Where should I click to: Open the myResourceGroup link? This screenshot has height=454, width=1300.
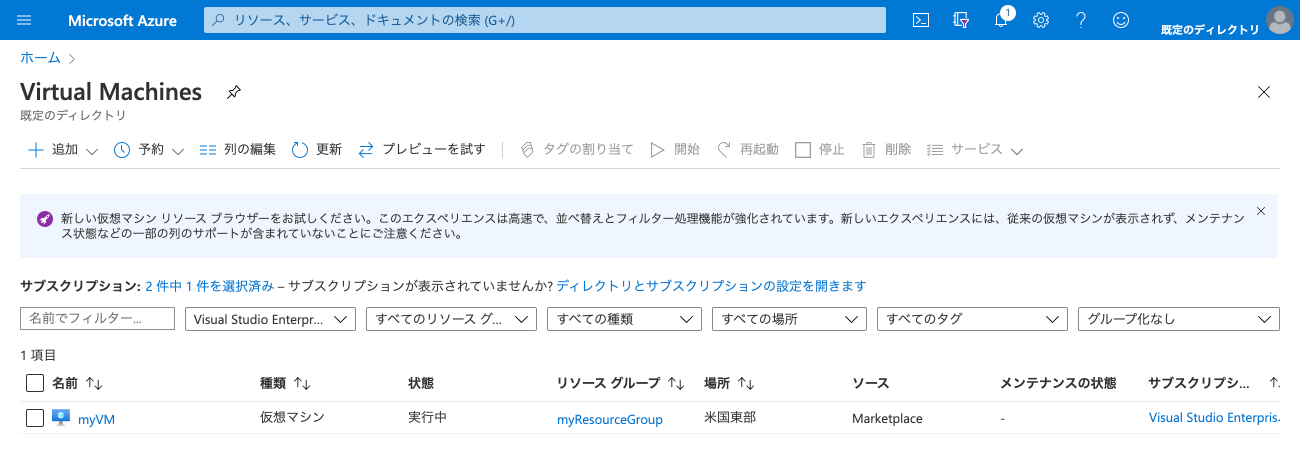click(x=610, y=419)
